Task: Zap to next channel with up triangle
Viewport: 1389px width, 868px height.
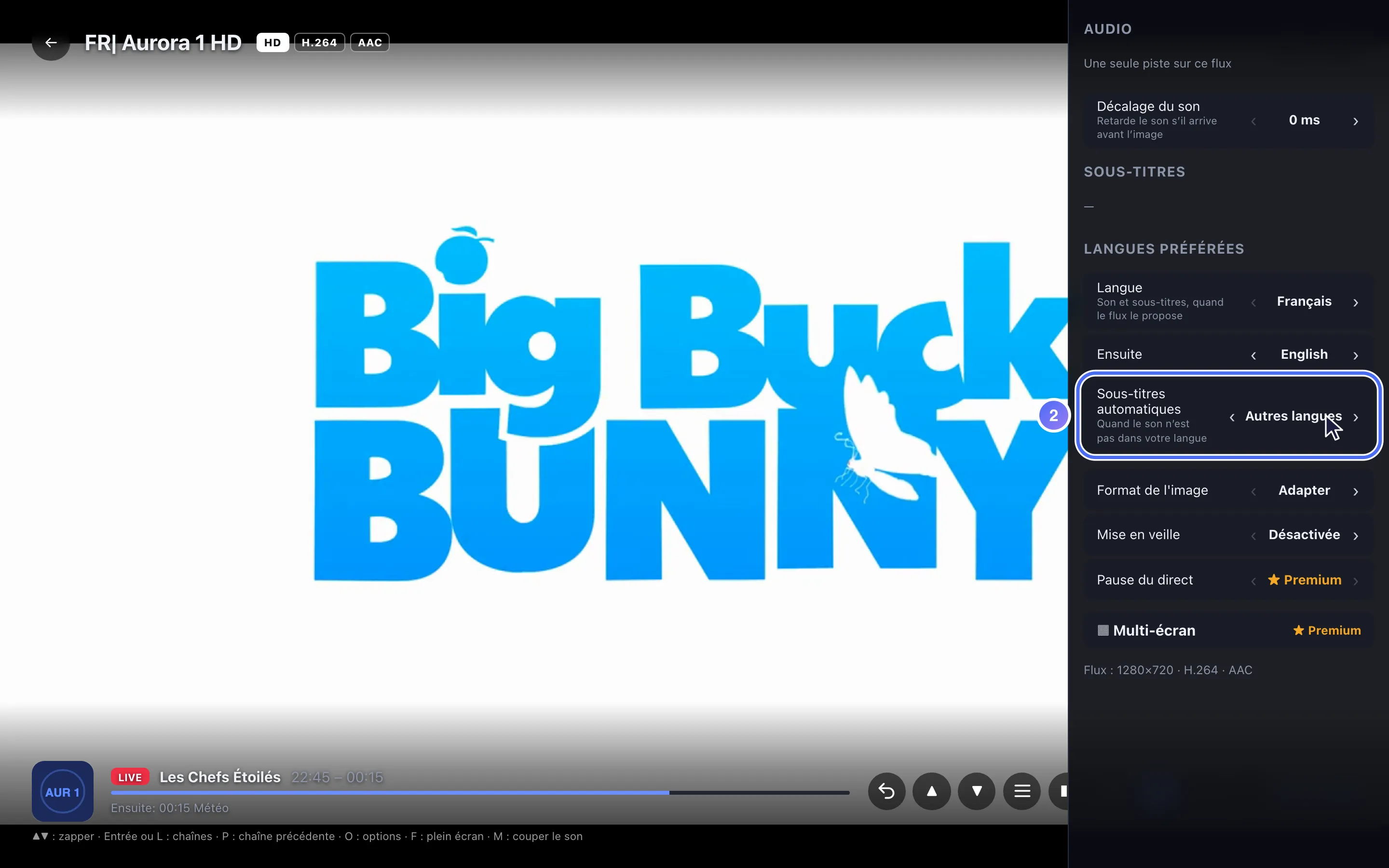Action: (932, 791)
